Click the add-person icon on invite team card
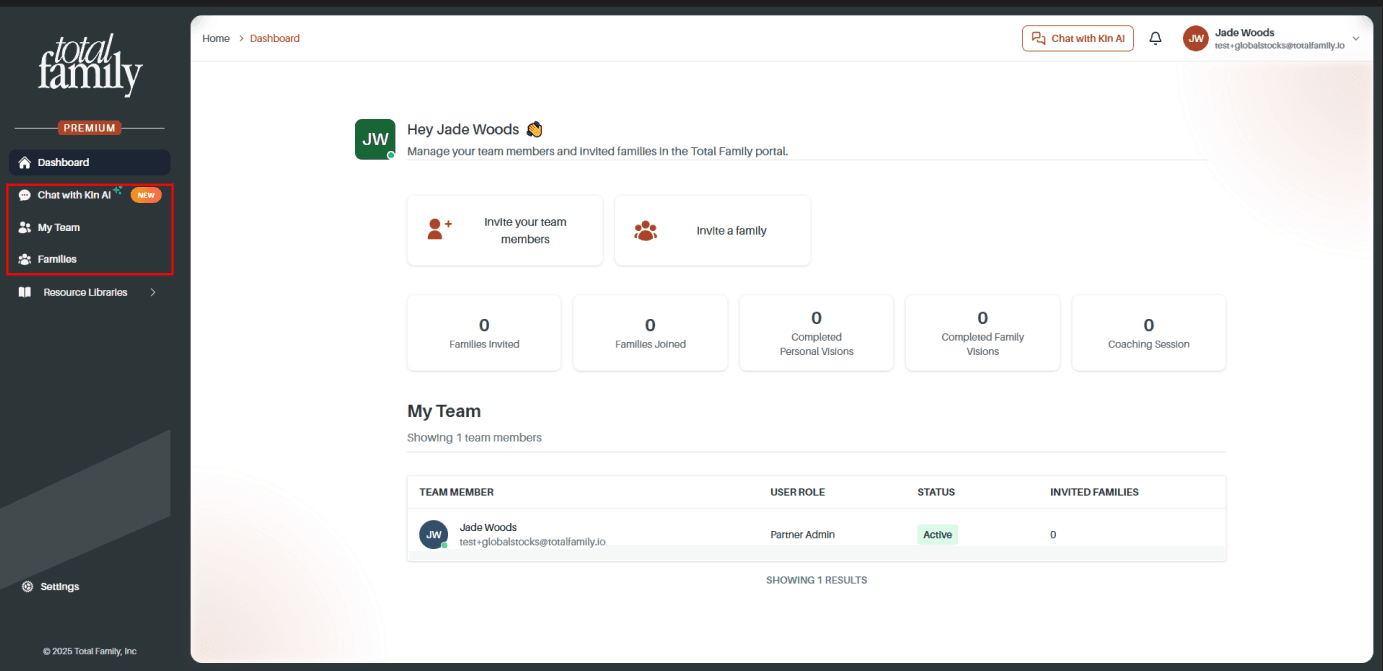 pos(440,229)
